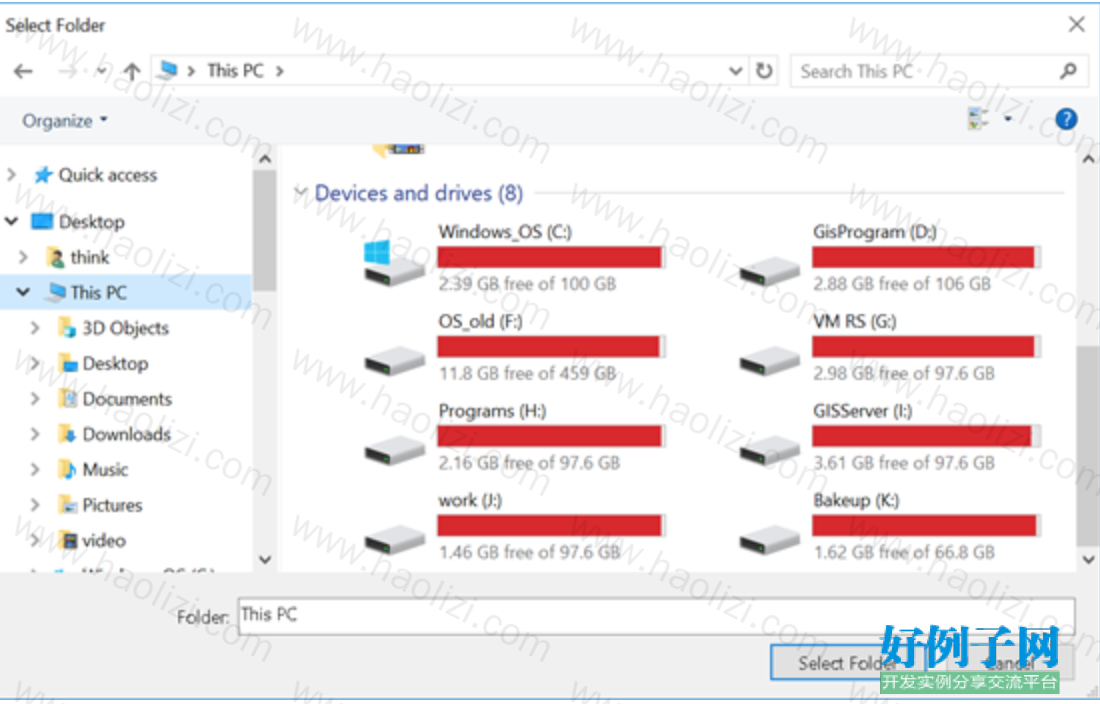Select the GISServer (I:) drive icon
Screen dimensions: 1100x704
(770, 449)
